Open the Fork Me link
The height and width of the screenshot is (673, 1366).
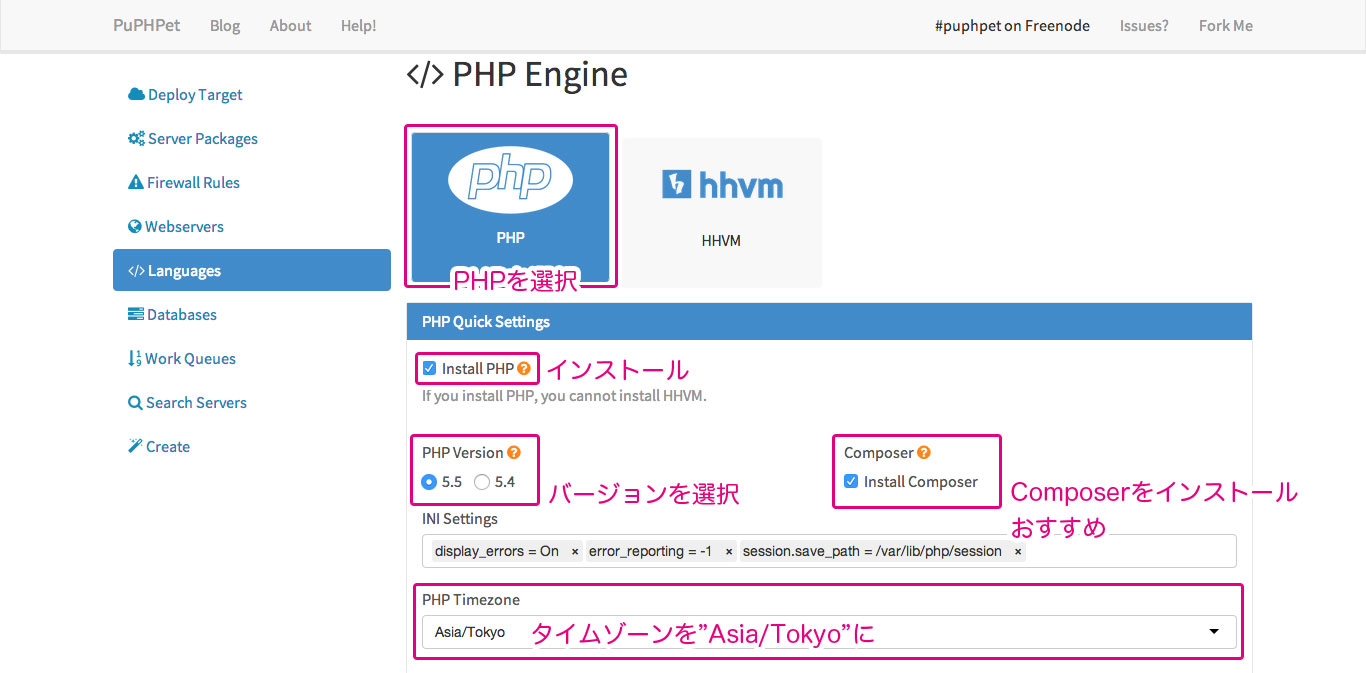click(1226, 26)
